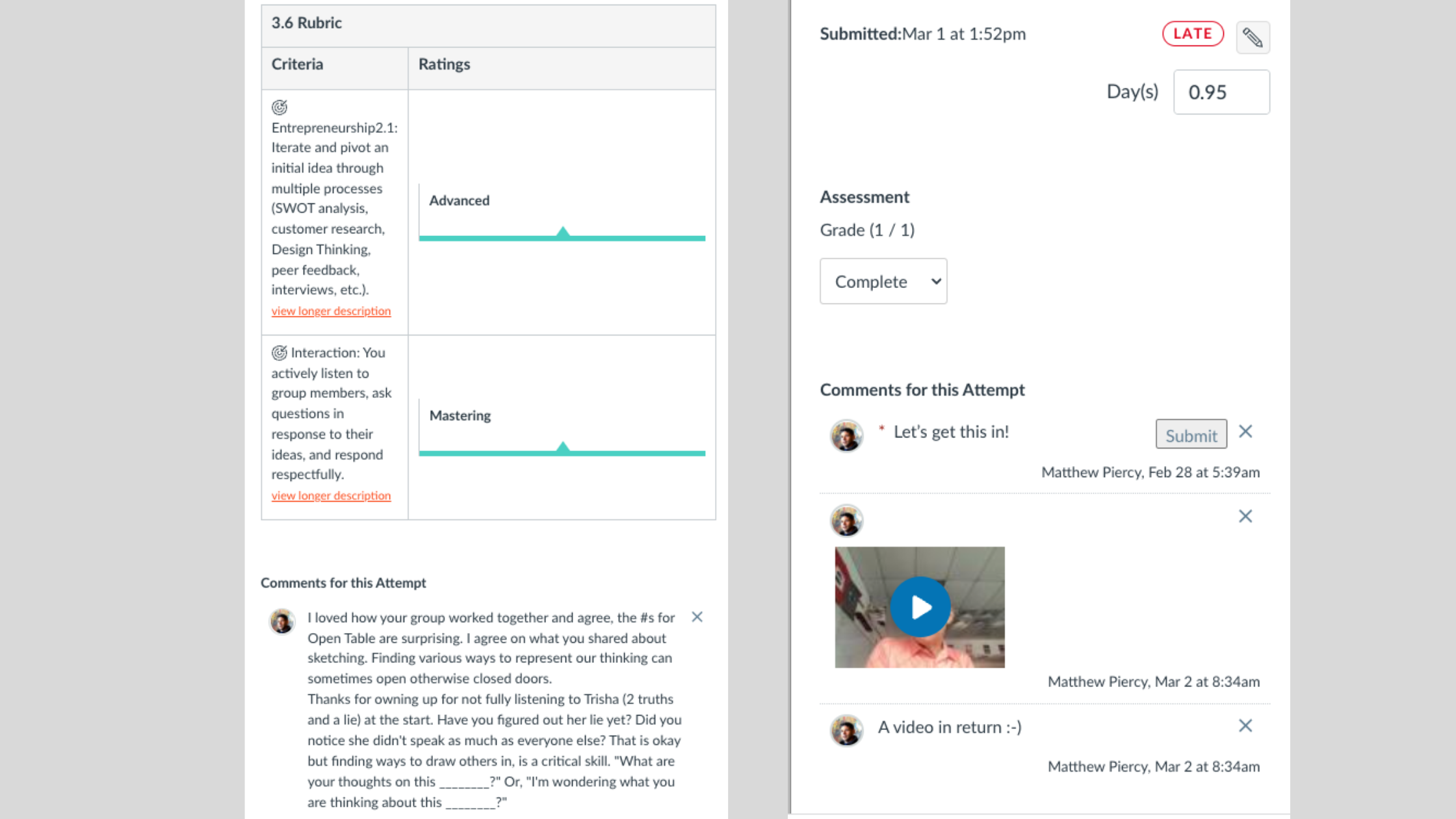Viewport: 1456px width, 819px height.
Task: View the longer description for the Interaction criterion
Action: point(331,495)
